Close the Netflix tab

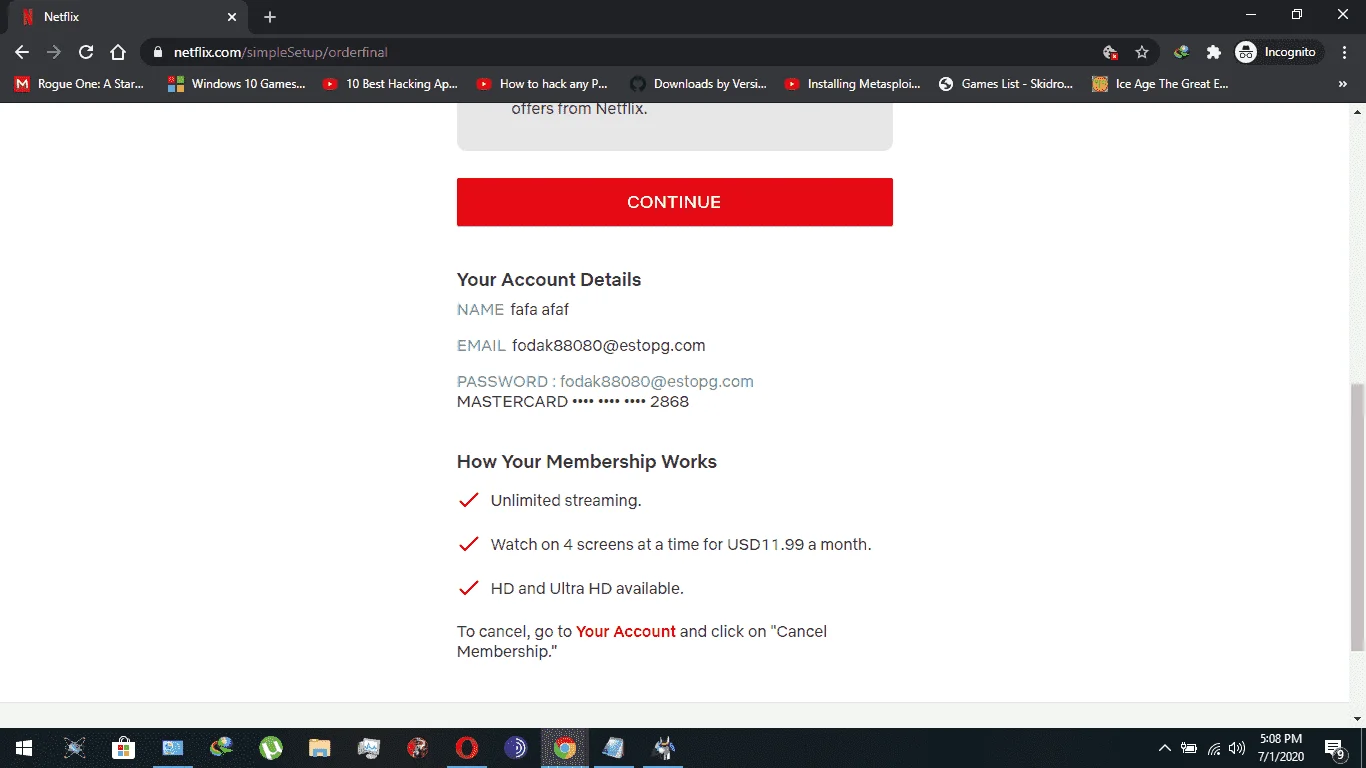pyautogui.click(x=232, y=17)
